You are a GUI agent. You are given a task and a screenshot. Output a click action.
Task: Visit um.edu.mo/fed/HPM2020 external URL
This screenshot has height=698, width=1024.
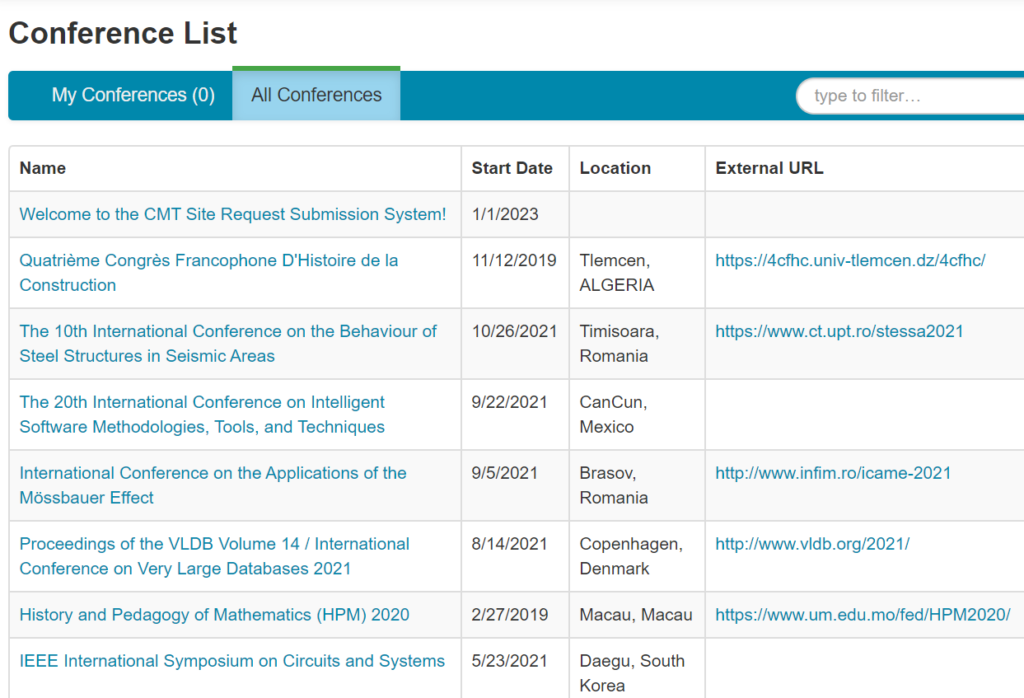pyautogui.click(x=863, y=614)
